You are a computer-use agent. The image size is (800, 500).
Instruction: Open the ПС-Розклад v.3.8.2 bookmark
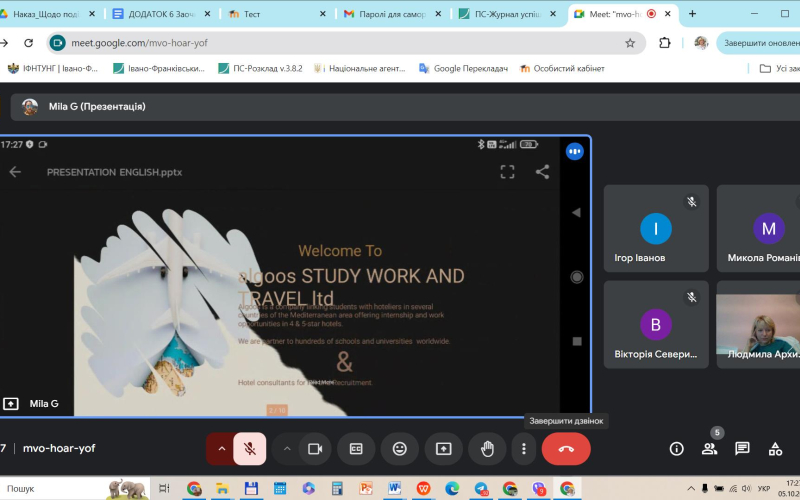260,68
